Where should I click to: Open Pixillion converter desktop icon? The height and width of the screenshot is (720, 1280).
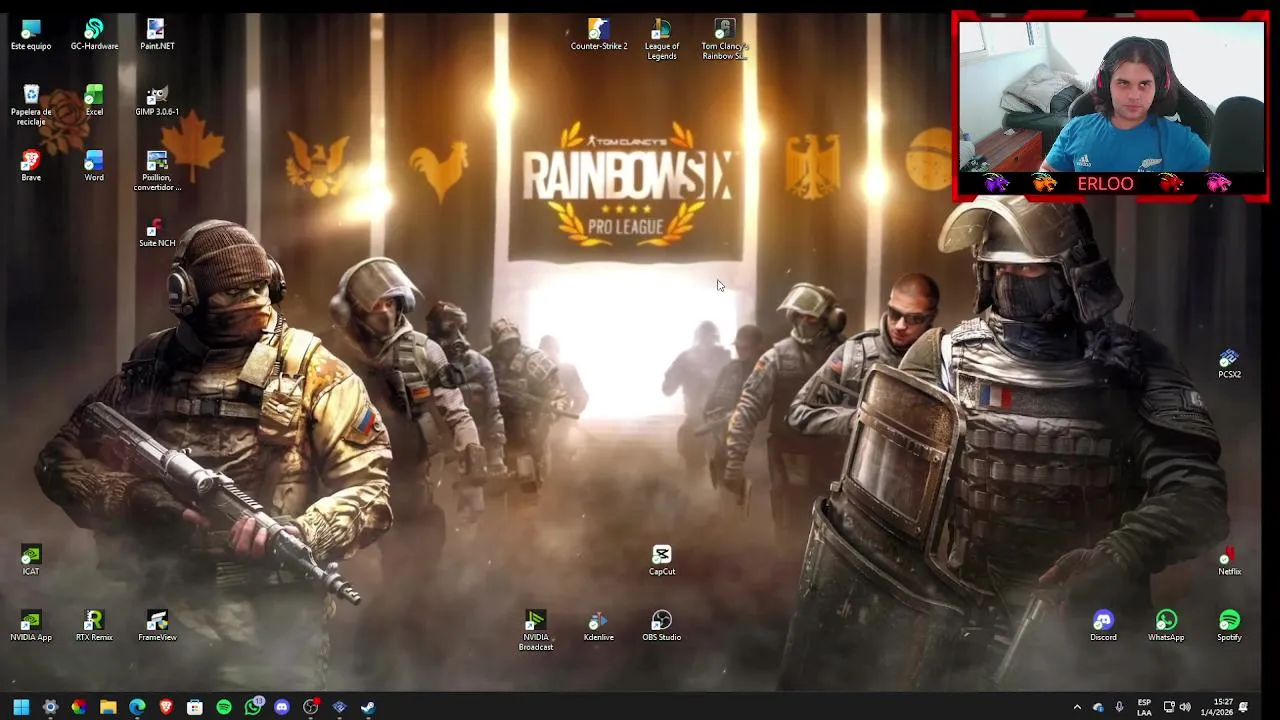click(157, 171)
